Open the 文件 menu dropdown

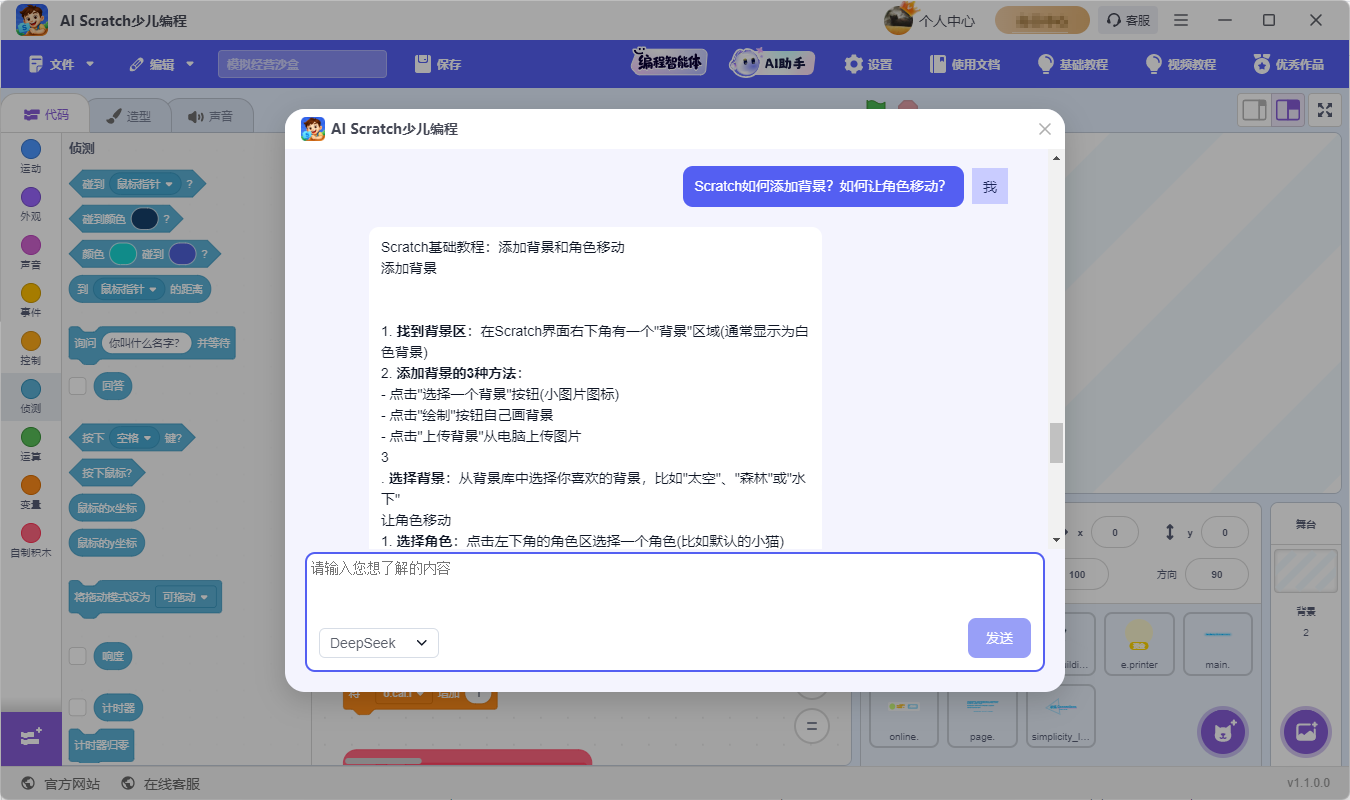(62, 64)
